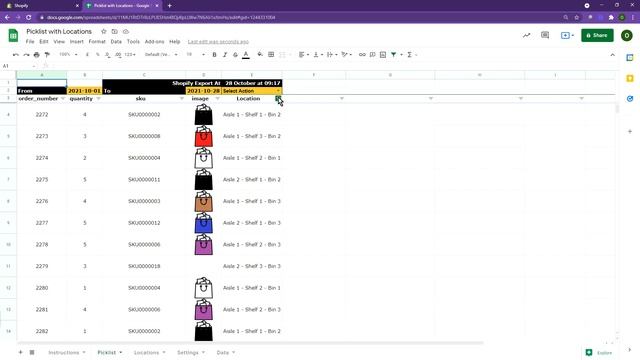Open text rotation options
This screenshot has width=640, height=360.
(x=347, y=55)
